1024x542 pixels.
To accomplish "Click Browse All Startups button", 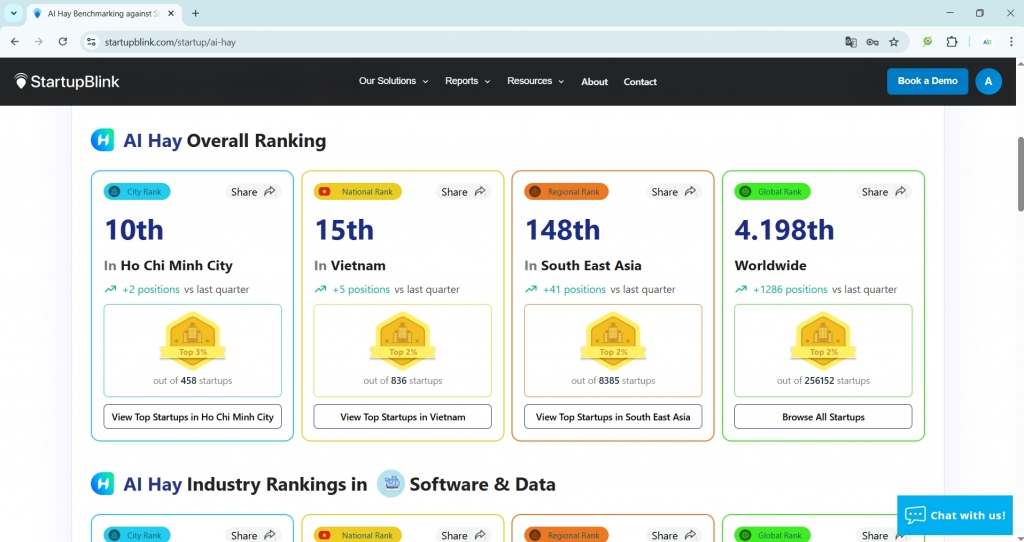I will [x=824, y=417].
